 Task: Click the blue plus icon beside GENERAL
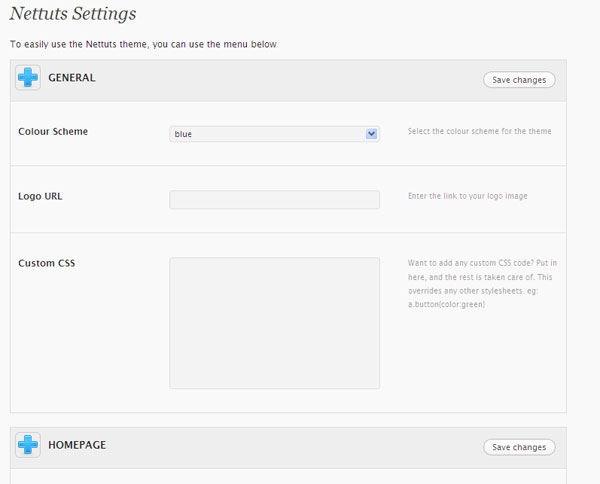click(x=28, y=78)
